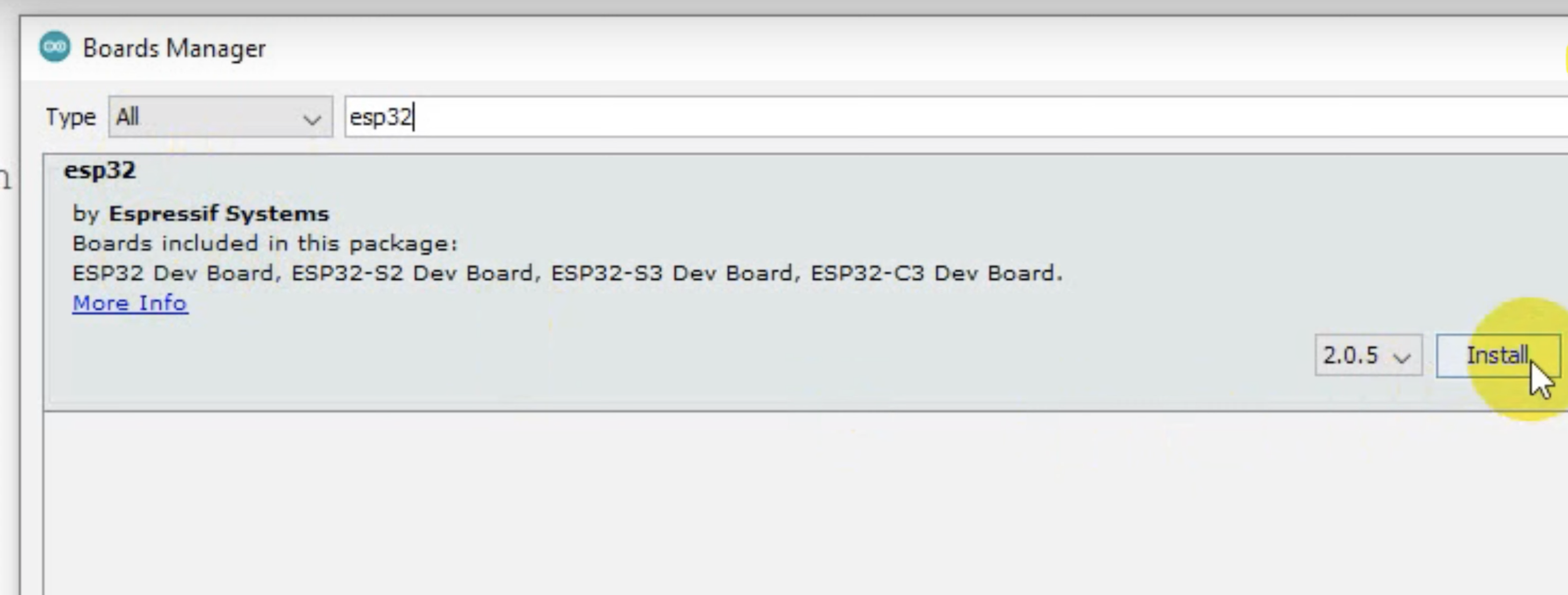Screen dimensions: 1568x595
Task: Click the Boards Manager window title
Action: [x=174, y=48]
